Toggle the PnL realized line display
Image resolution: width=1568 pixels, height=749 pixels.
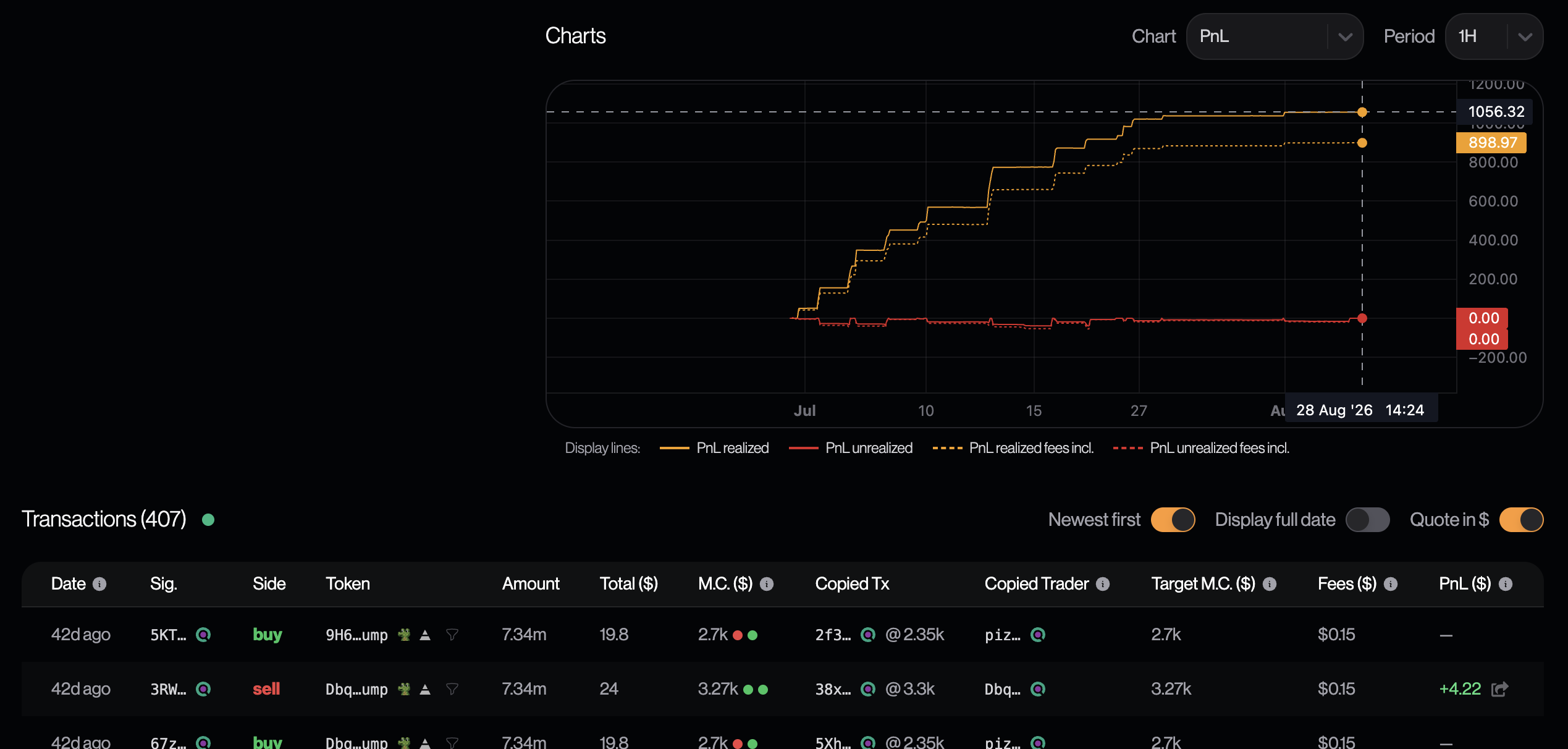714,448
